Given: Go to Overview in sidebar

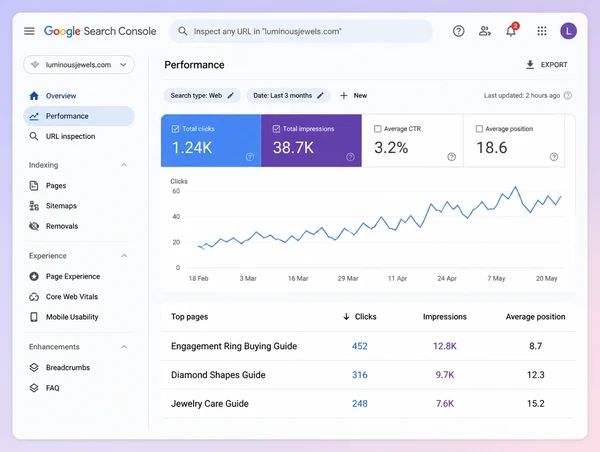Looking at the screenshot, I should [79, 96].
